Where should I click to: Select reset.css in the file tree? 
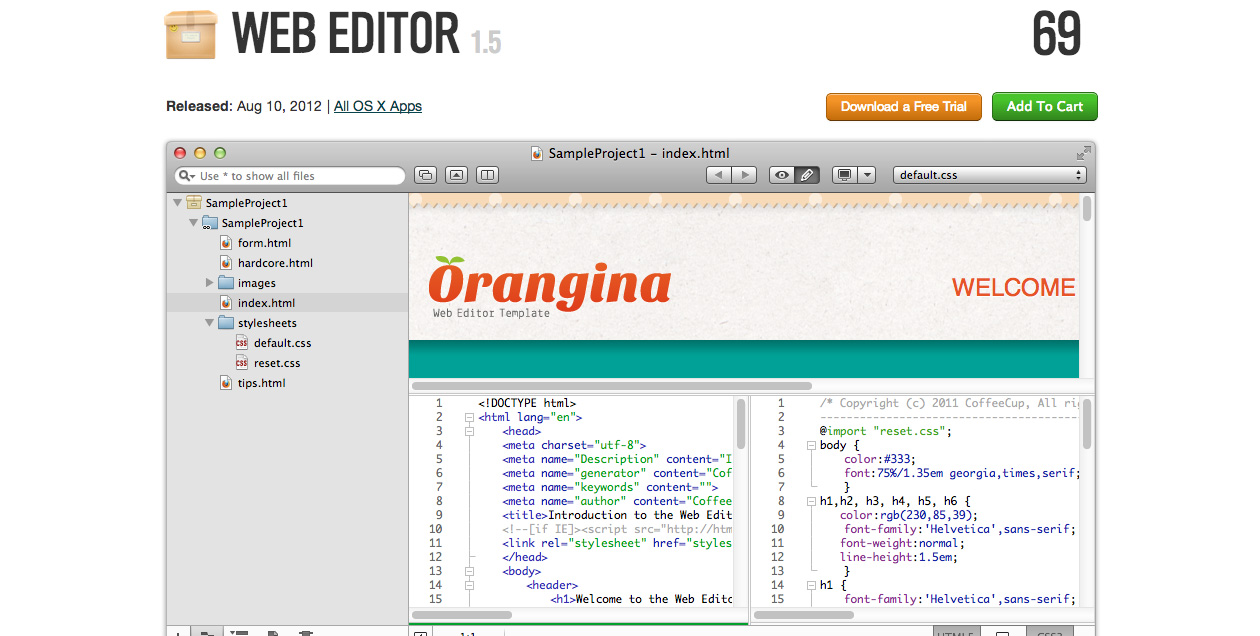(277, 363)
